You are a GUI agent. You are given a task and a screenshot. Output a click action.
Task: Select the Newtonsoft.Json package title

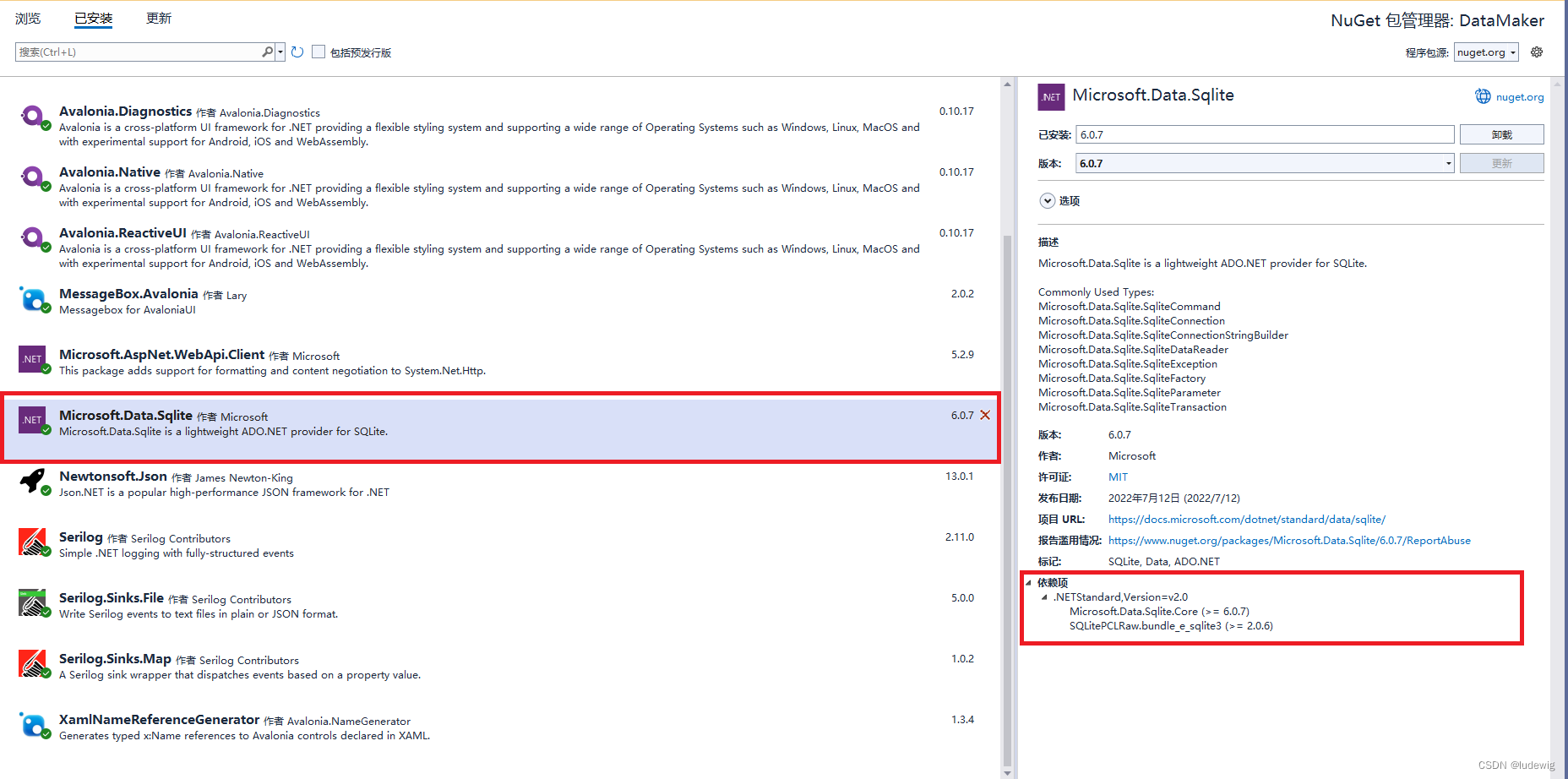[113, 477]
